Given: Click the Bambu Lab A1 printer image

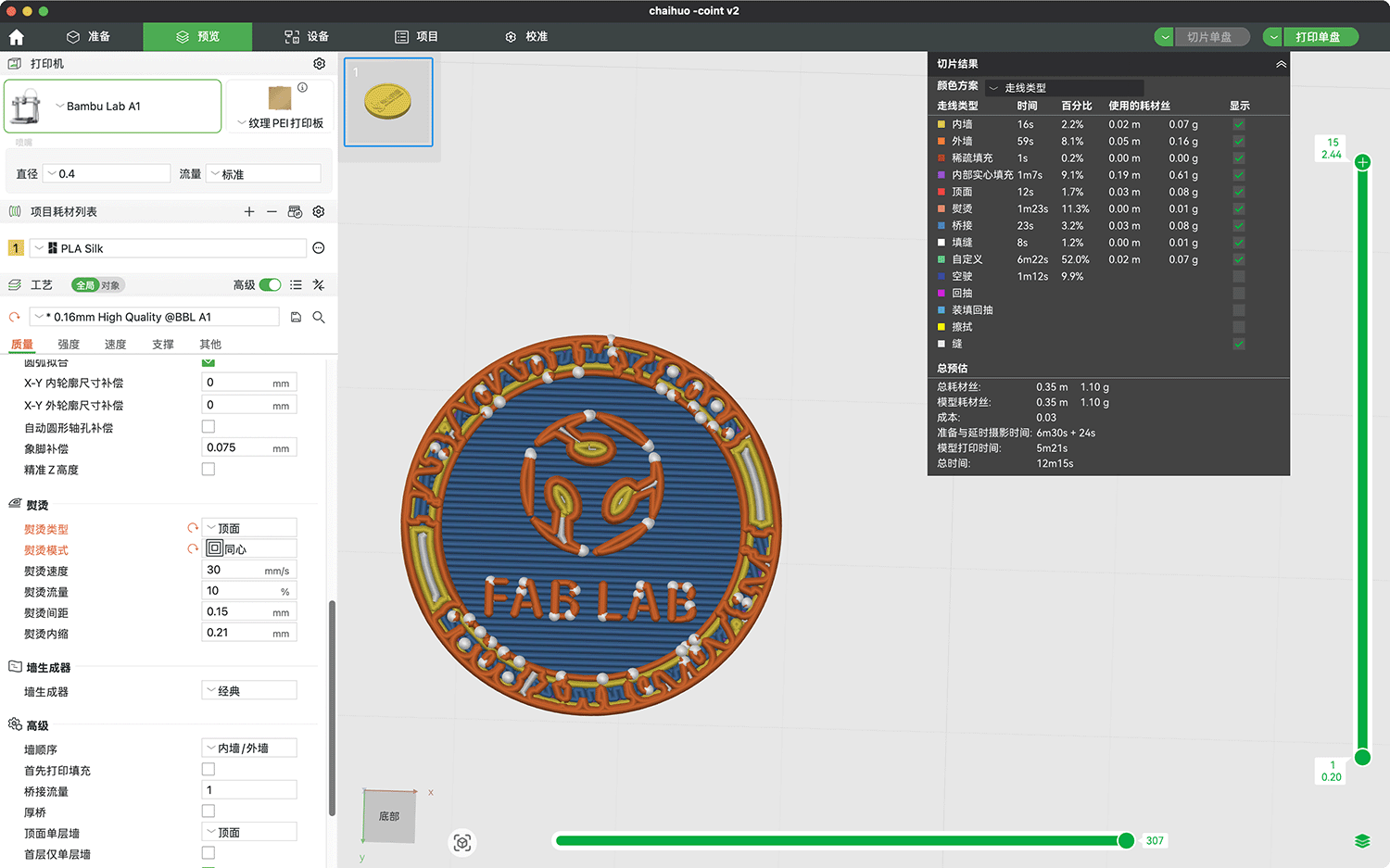Looking at the screenshot, I should click(x=26, y=107).
